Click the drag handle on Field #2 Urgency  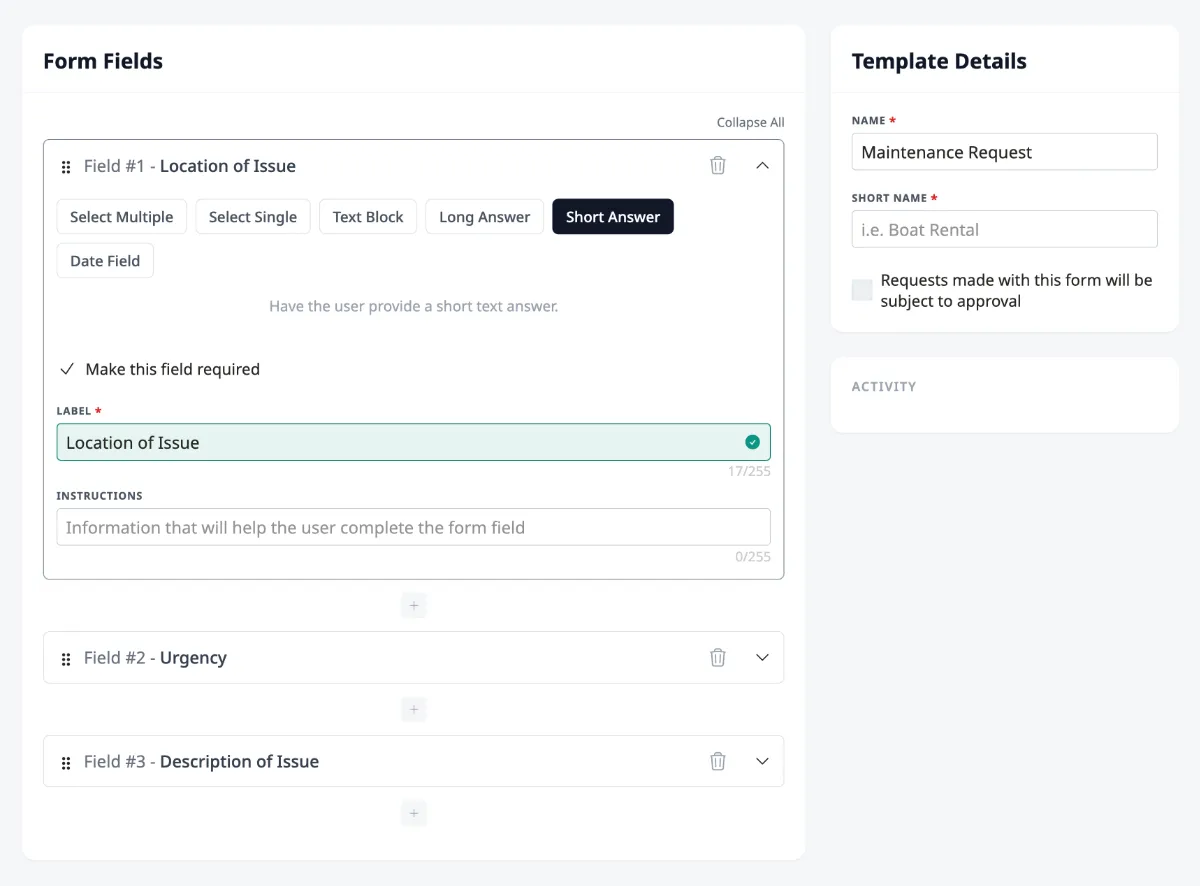[x=66, y=658]
